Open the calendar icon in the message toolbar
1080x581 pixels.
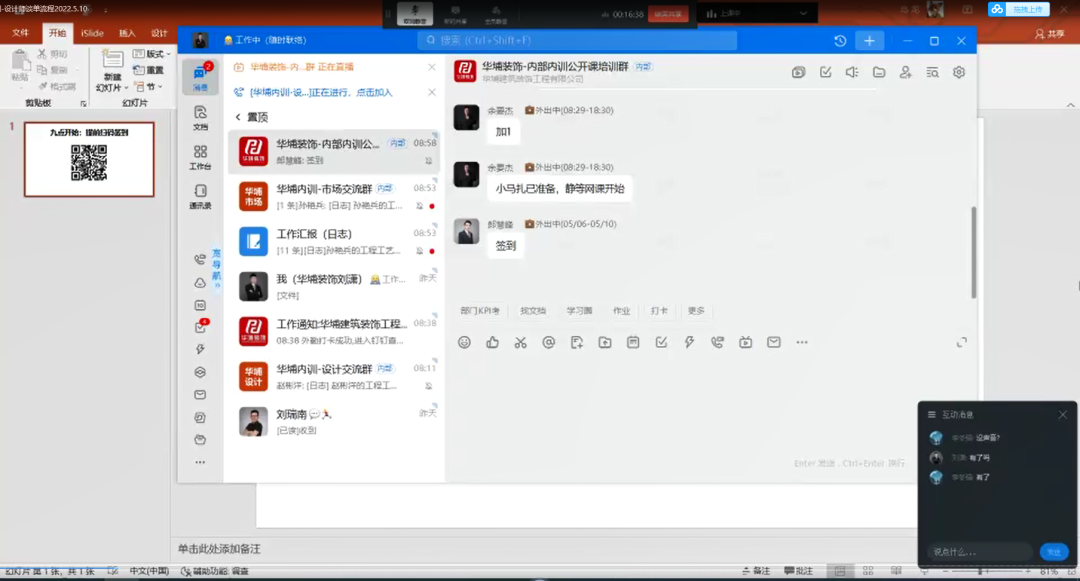(x=632, y=342)
